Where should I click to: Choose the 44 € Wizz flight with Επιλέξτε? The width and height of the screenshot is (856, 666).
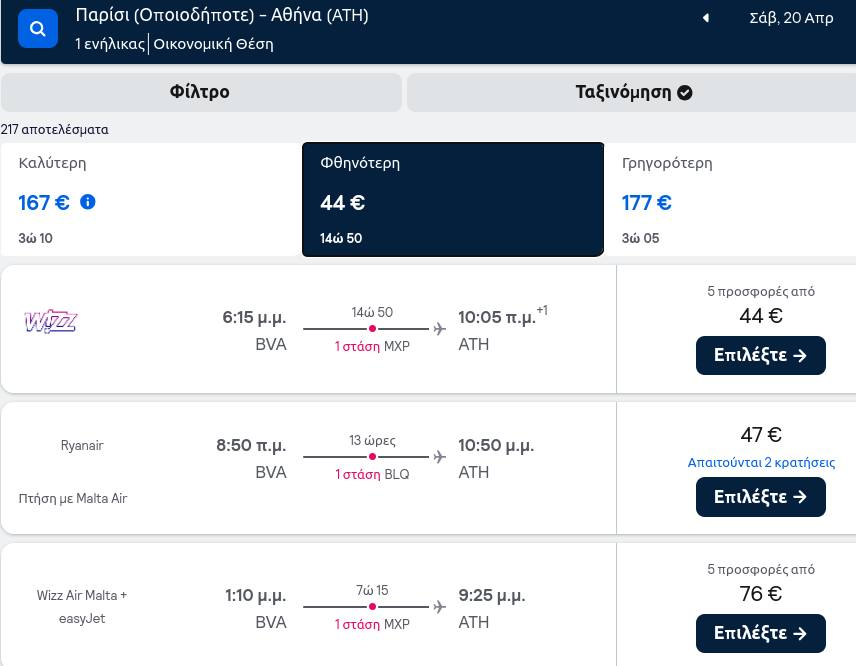click(760, 355)
